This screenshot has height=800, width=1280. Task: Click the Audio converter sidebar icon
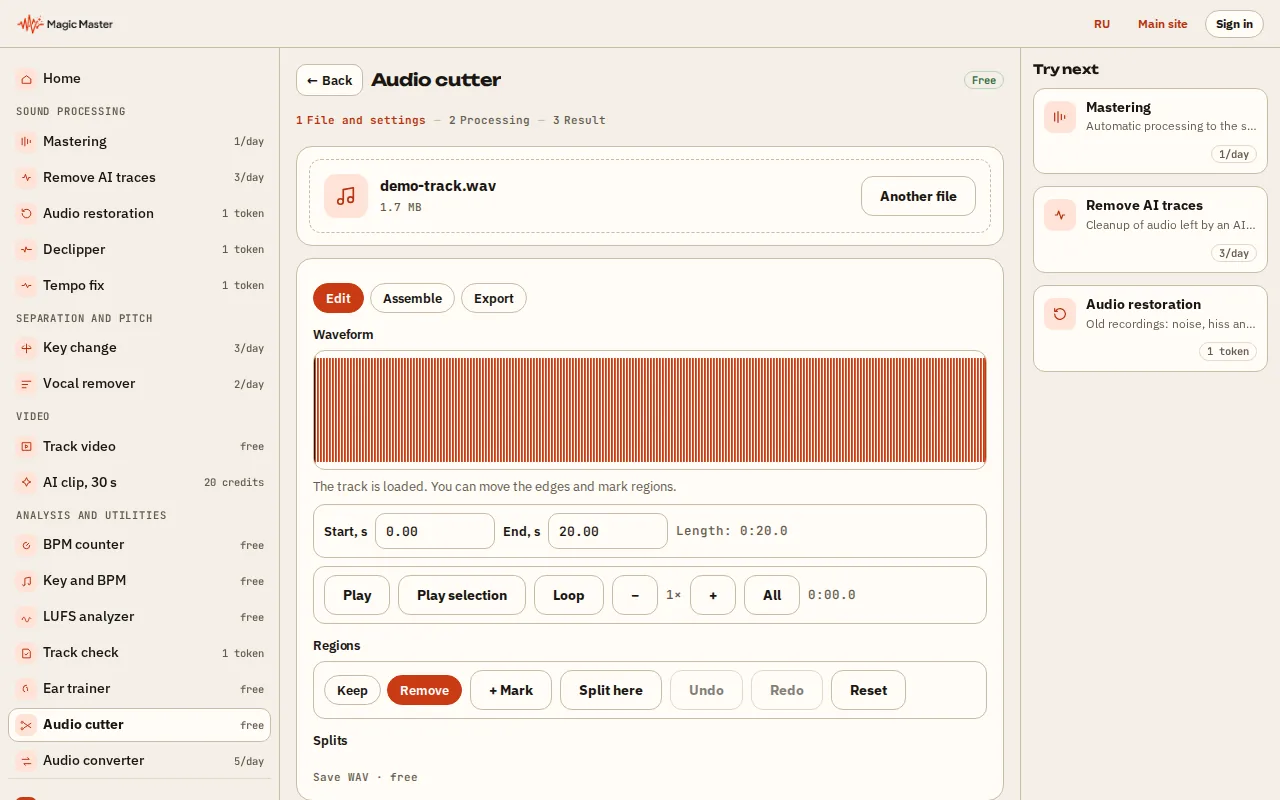(x=26, y=761)
